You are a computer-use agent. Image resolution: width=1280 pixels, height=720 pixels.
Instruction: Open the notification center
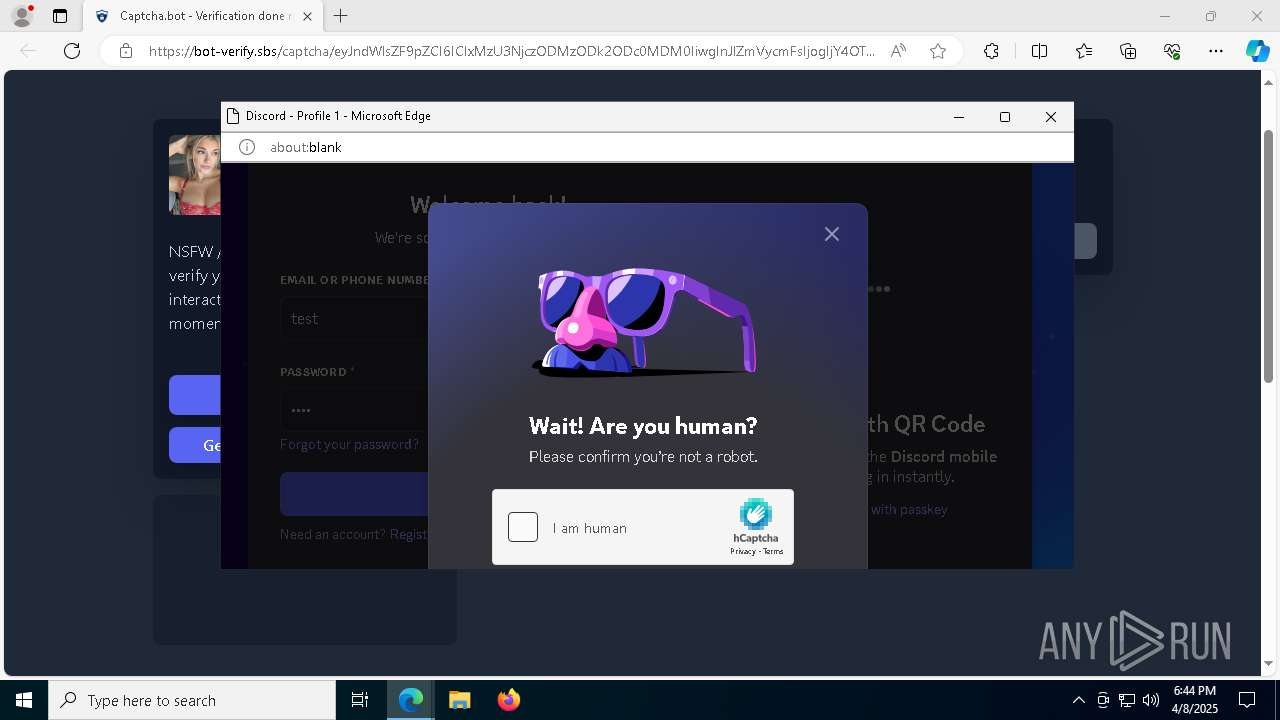[1247, 700]
